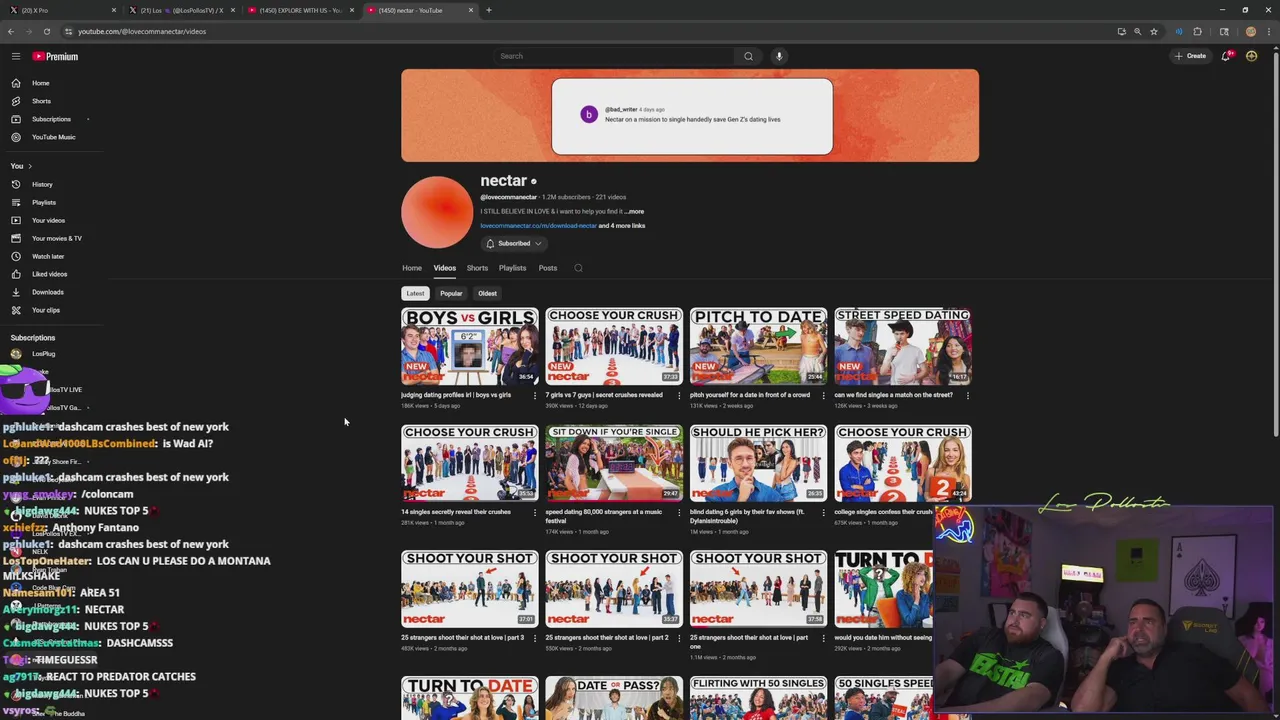Switch to the channel Playlists tab

pos(512,268)
